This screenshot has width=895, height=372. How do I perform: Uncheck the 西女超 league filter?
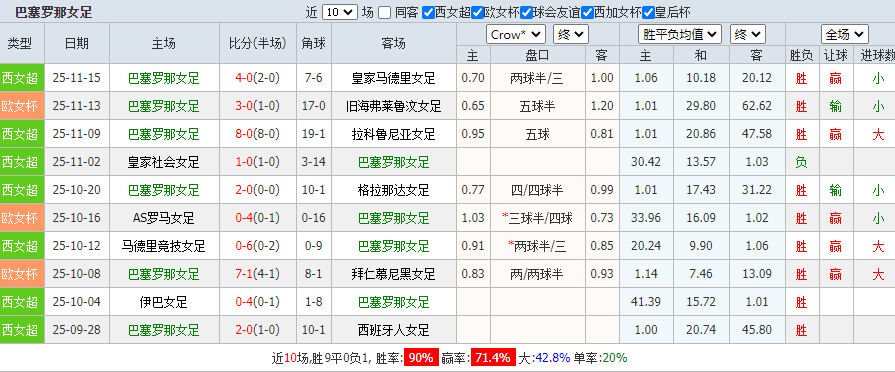coord(428,13)
